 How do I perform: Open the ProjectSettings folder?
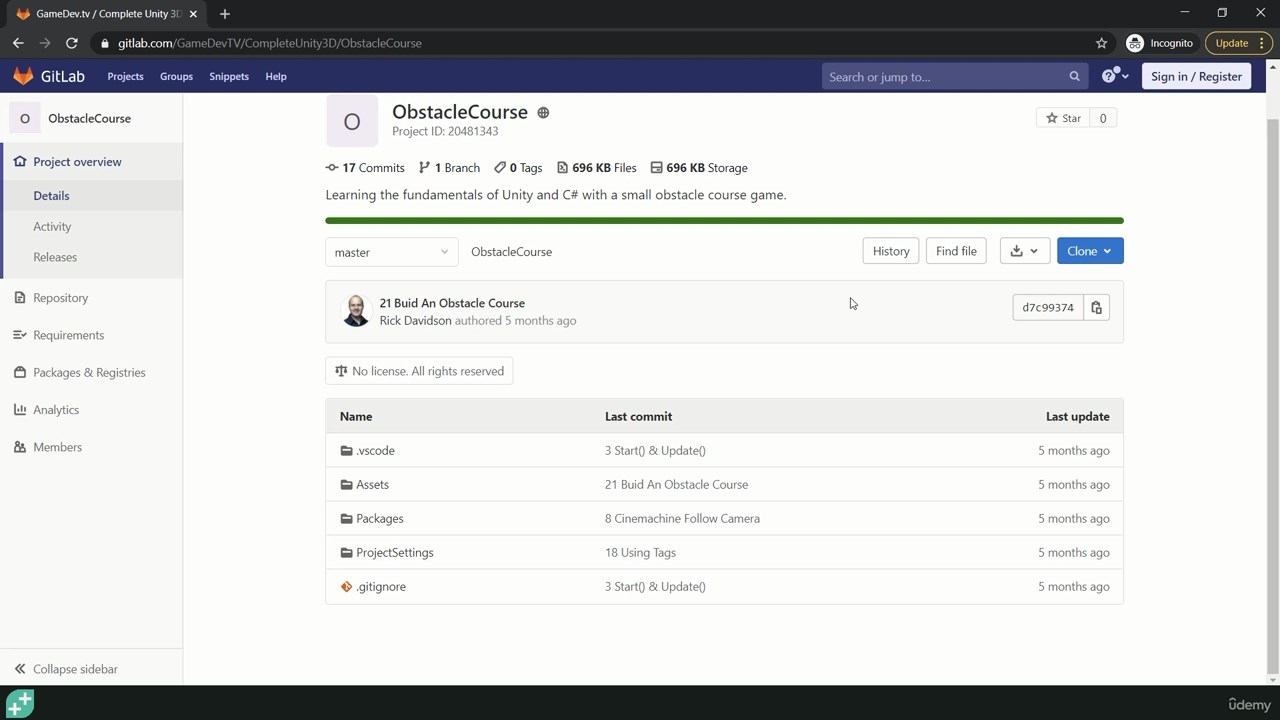(394, 552)
